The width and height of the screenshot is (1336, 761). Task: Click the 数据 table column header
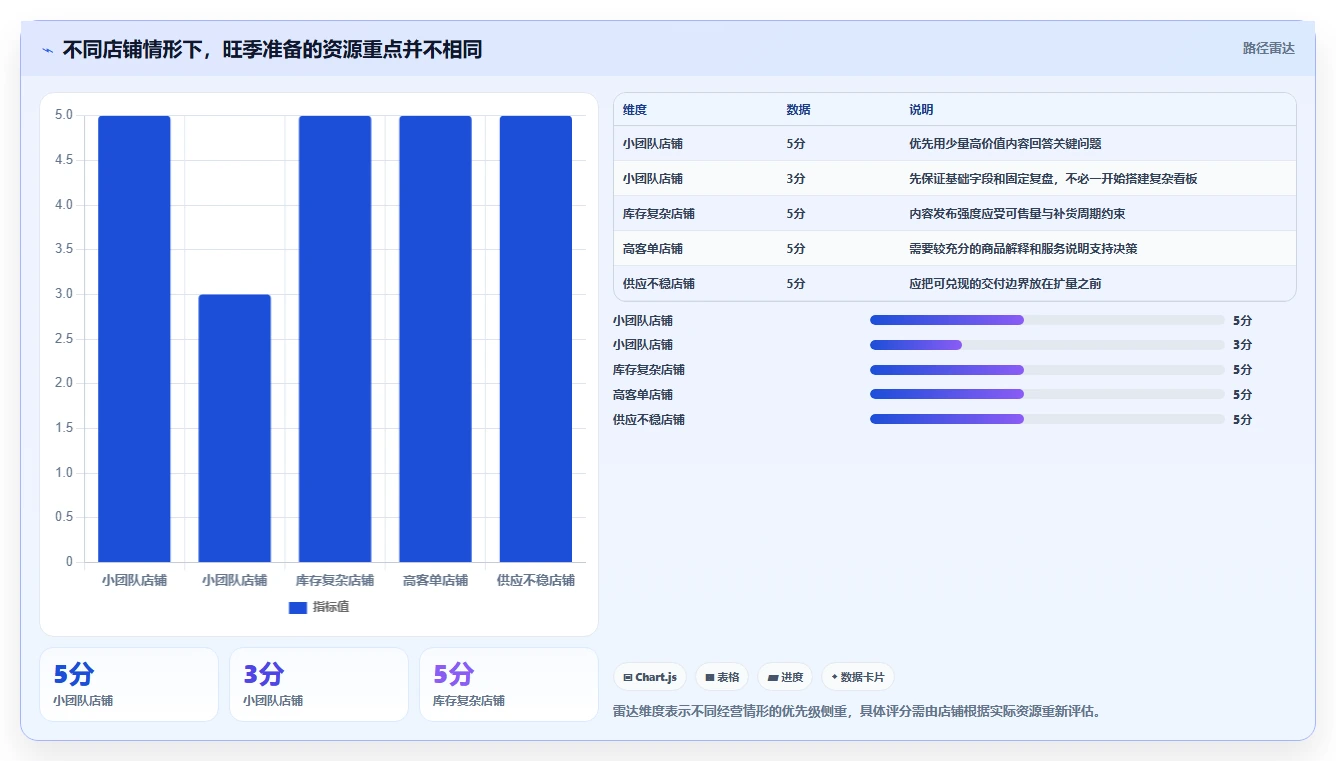799,110
